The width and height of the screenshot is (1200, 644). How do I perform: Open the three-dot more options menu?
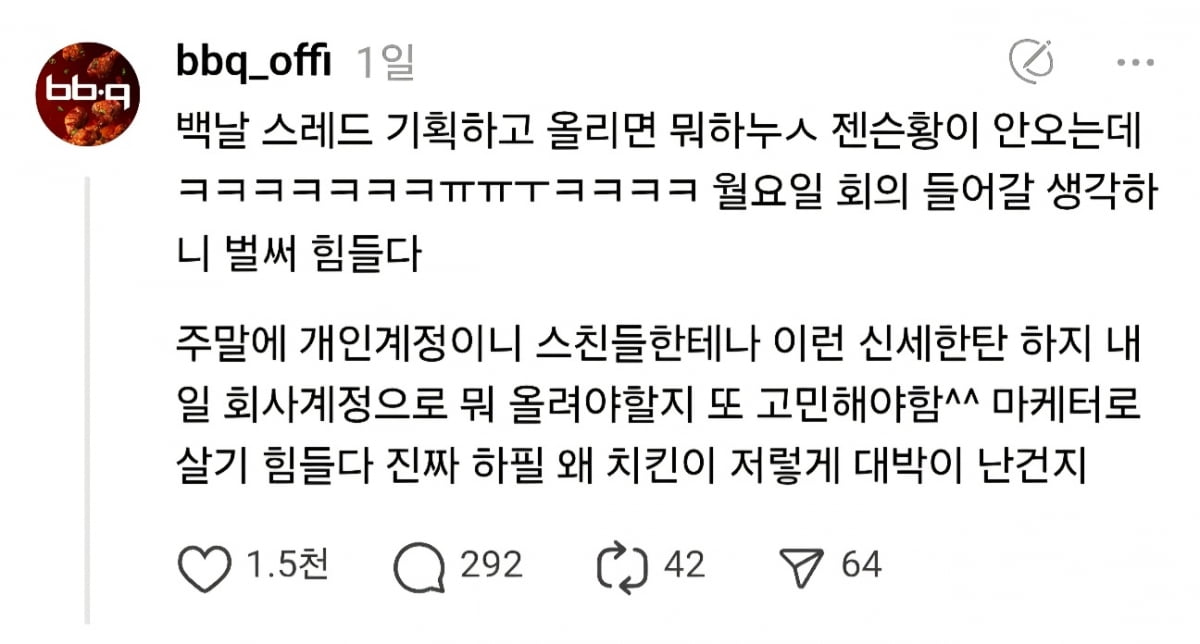click(x=1135, y=62)
